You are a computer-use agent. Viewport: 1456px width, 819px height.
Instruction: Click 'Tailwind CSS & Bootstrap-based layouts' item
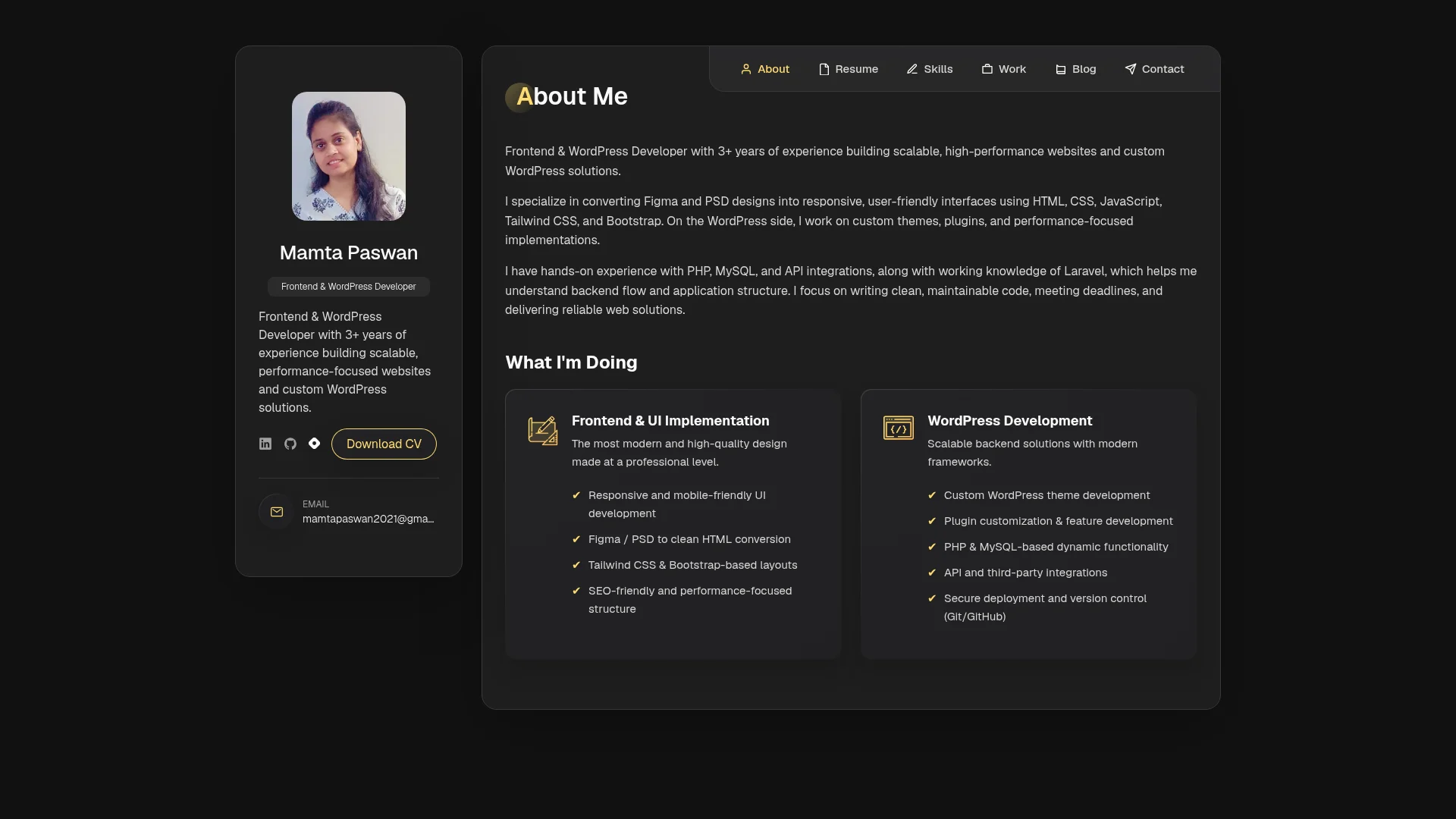coord(692,565)
